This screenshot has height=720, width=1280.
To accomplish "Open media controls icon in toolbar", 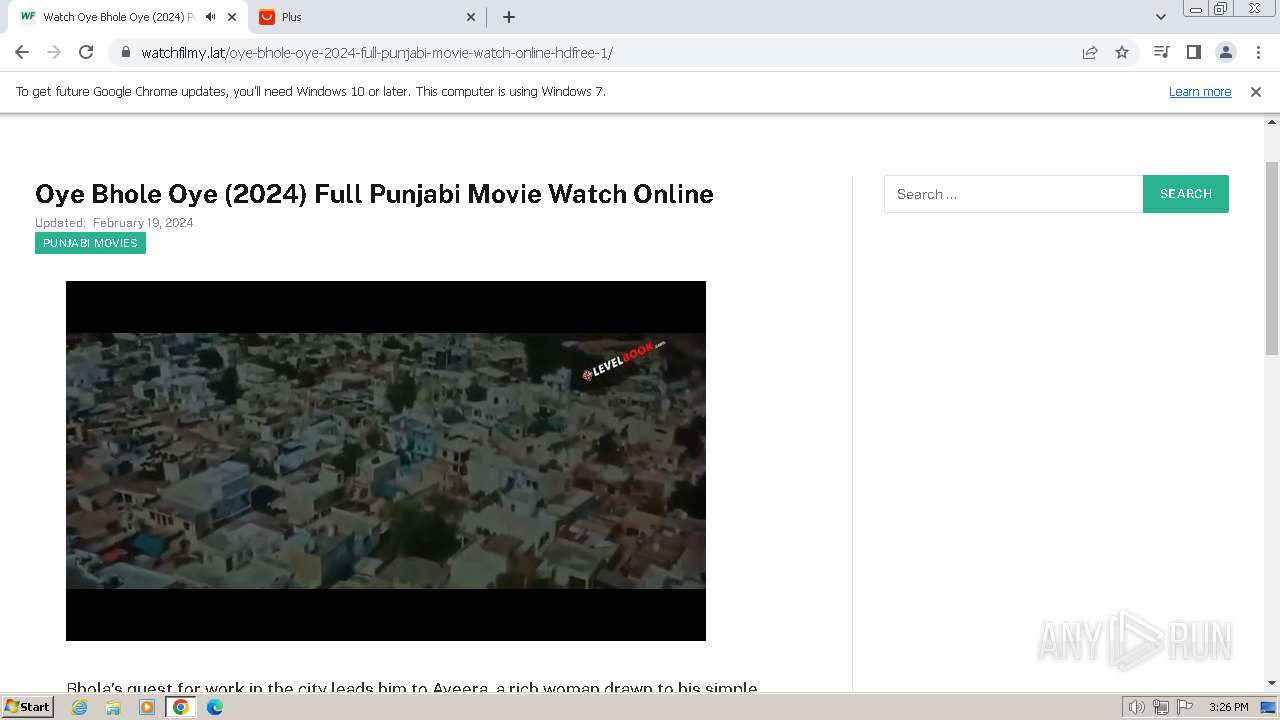I will pos(1161,52).
